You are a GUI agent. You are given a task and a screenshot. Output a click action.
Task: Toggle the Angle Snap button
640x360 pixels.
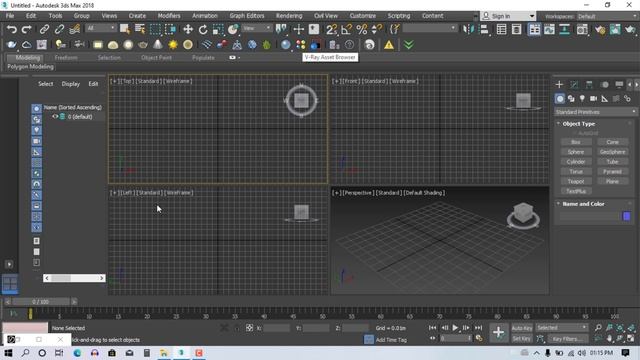347,29
